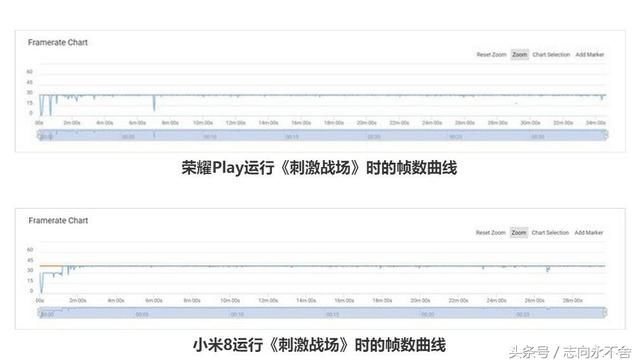Choose Chart Selection in the bottom framerate chart
This screenshot has height=364, width=640.
coord(550,232)
